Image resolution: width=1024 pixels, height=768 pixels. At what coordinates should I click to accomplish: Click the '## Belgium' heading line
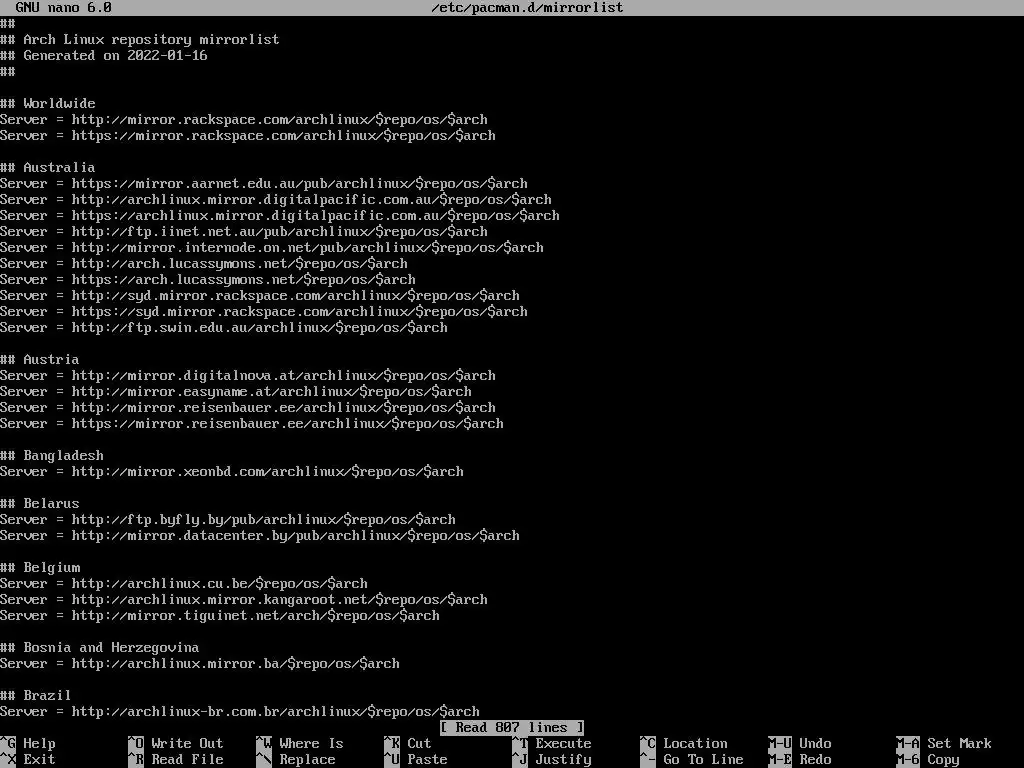pyautogui.click(x=40, y=568)
